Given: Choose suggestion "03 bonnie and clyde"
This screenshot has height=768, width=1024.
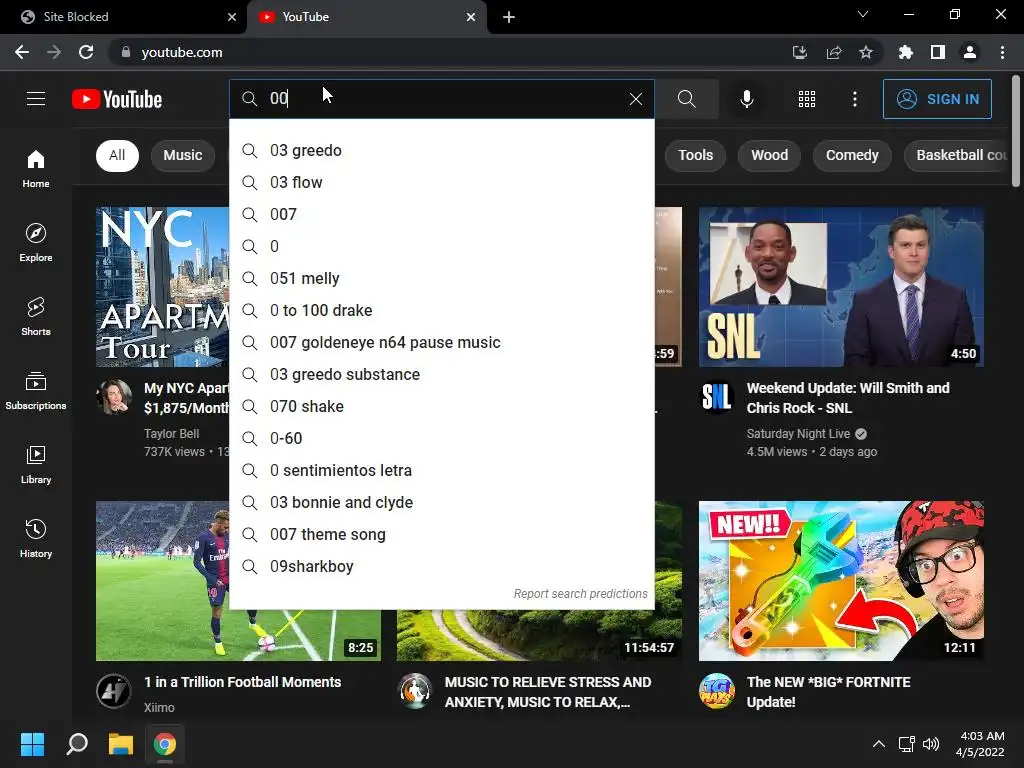Looking at the screenshot, I should click(x=441, y=502).
